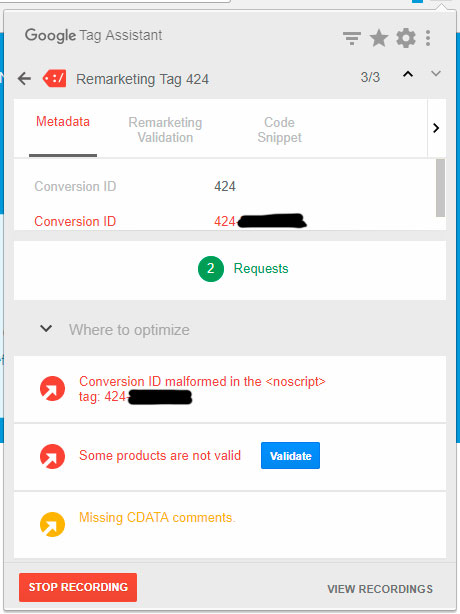Screen dimensions: 460x614
Task: Click the metadata panel scrollbar
Action: [440, 188]
